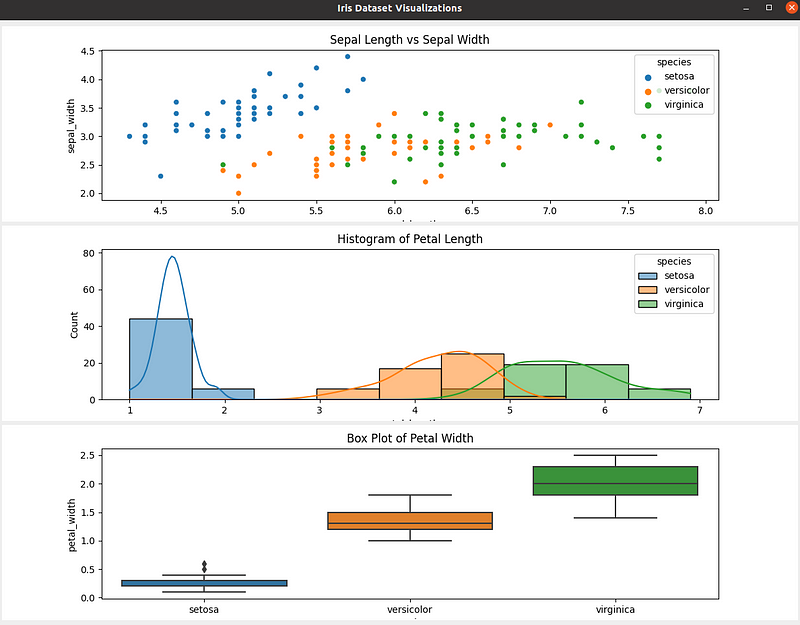Click the 'setosa' x-axis label under box plot
This screenshot has height=625, width=800.
pyautogui.click(x=204, y=609)
